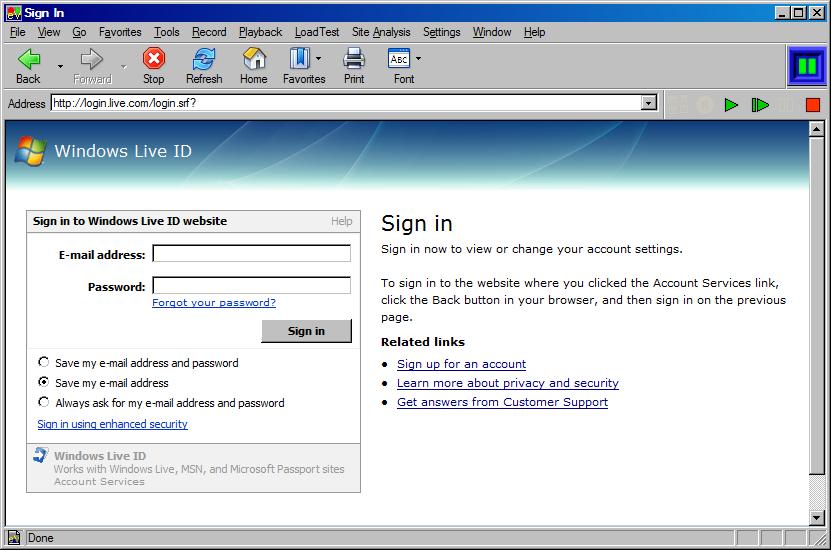The height and width of the screenshot is (550, 831).
Task: Open the Favorites toolbar dropdown arrow
Action: (x=319, y=58)
